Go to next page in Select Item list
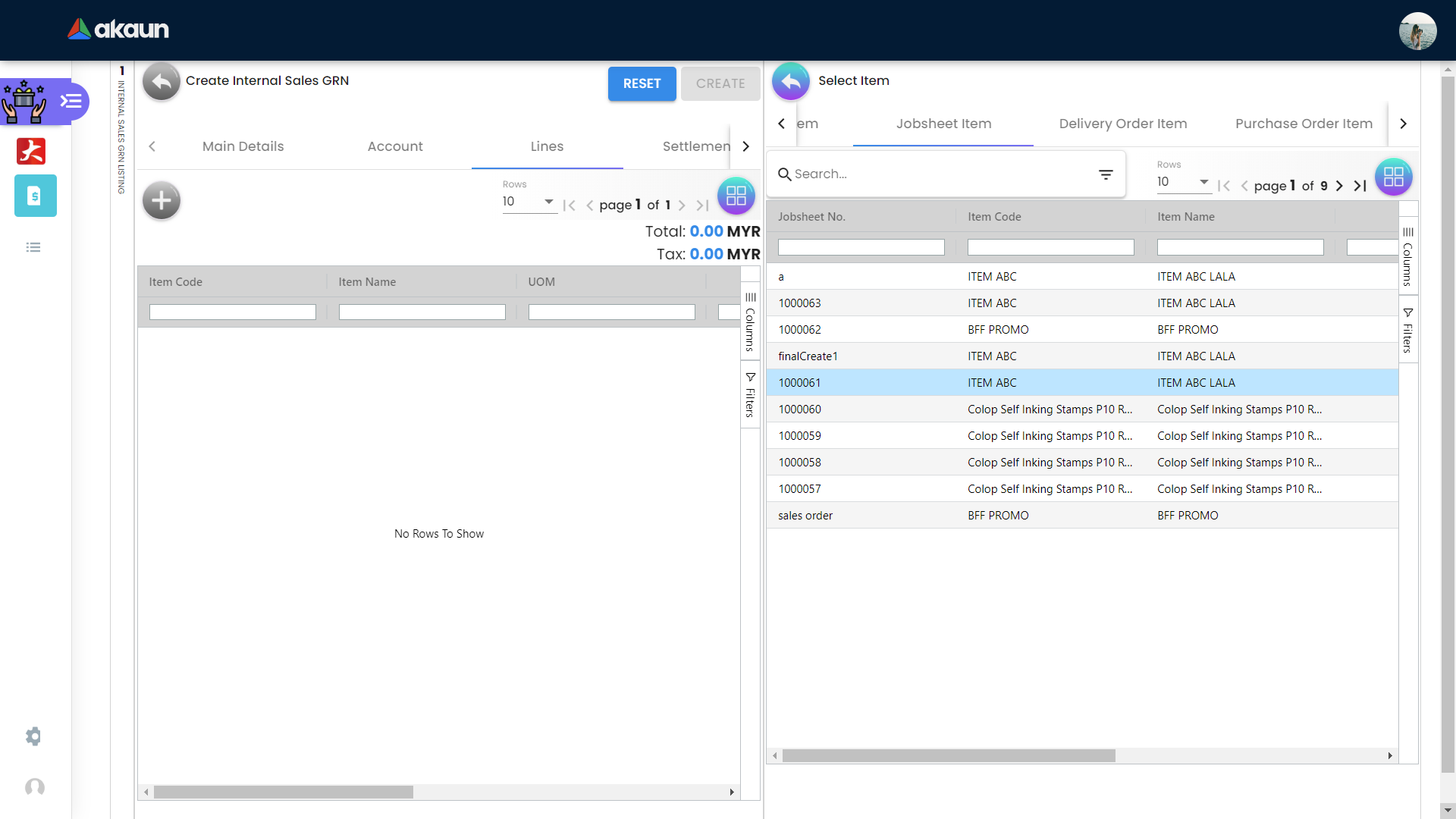This screenshot has width=1456, height=819. pos(1339,186)
